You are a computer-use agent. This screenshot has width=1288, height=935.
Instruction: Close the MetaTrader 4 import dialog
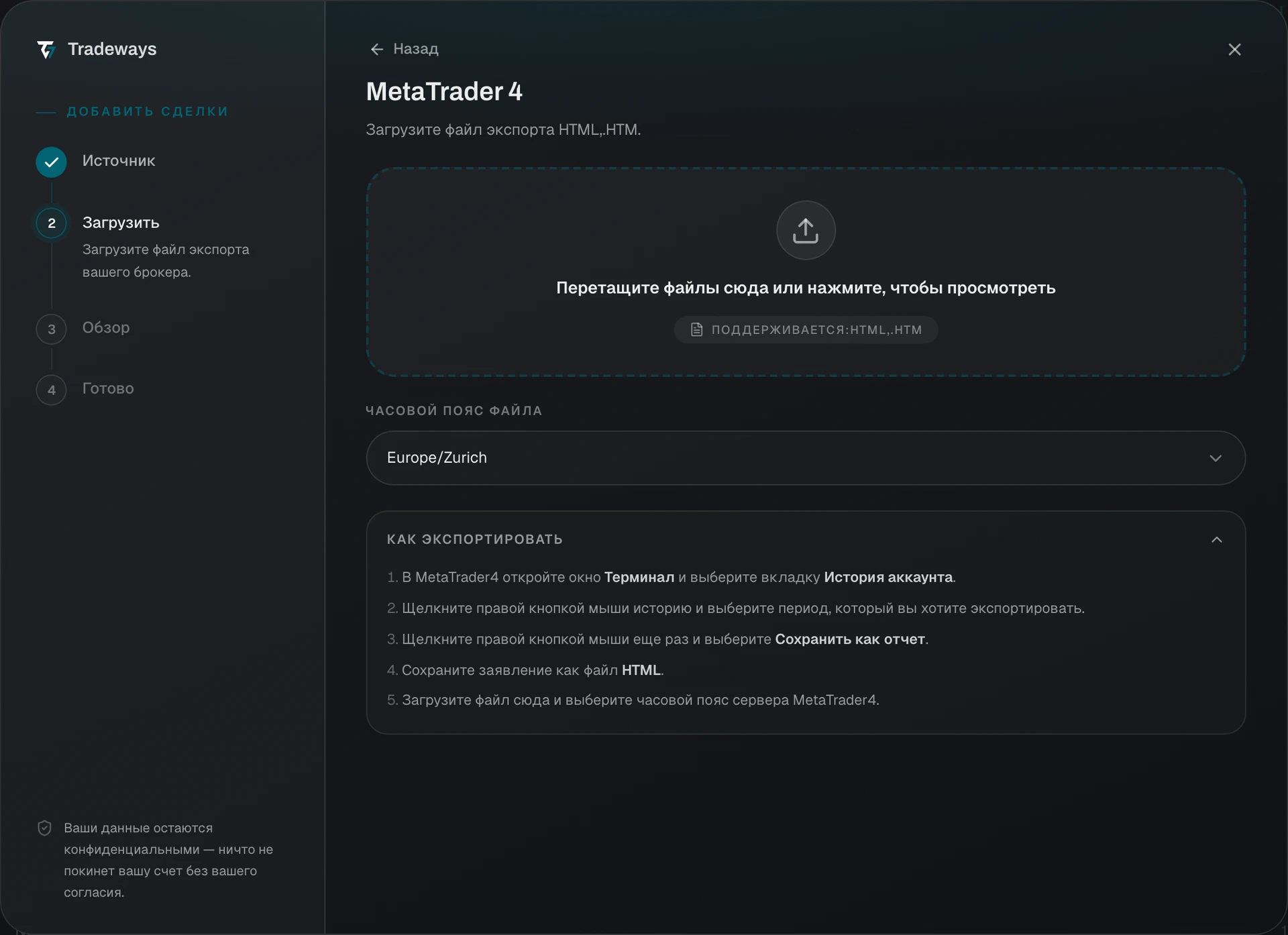(1234, 50)
